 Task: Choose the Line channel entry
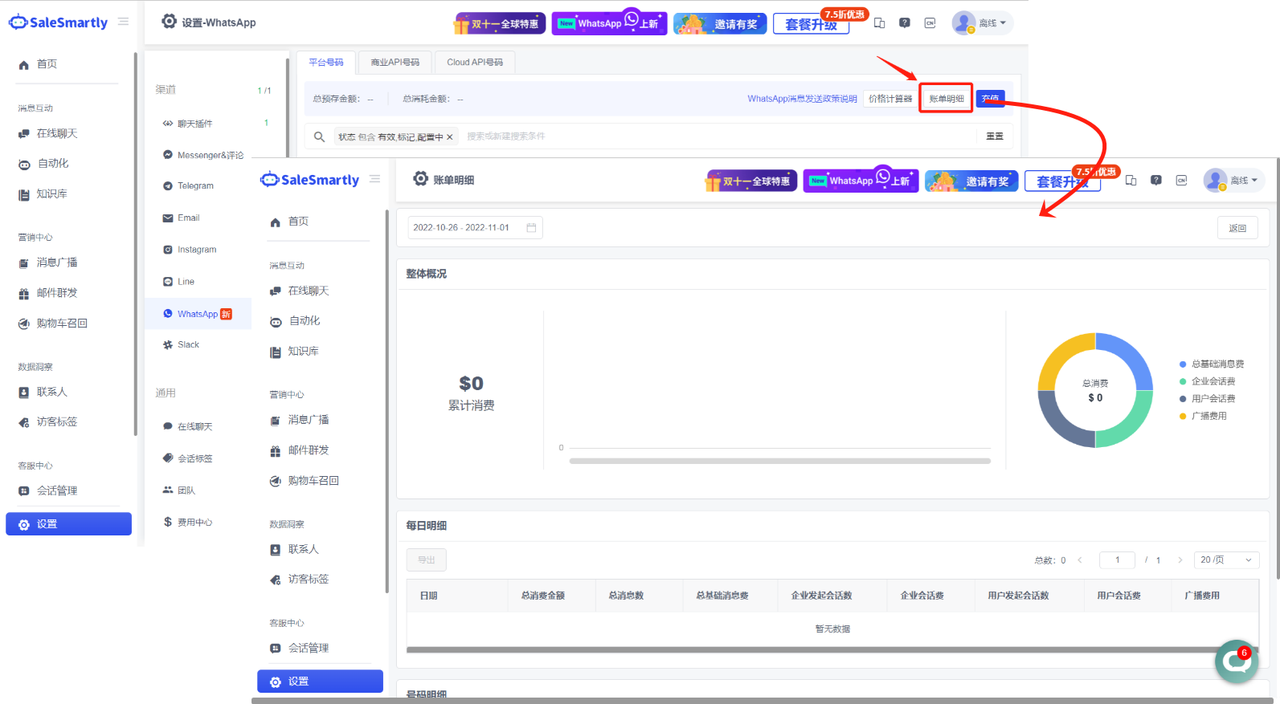(x=185, y=282)
